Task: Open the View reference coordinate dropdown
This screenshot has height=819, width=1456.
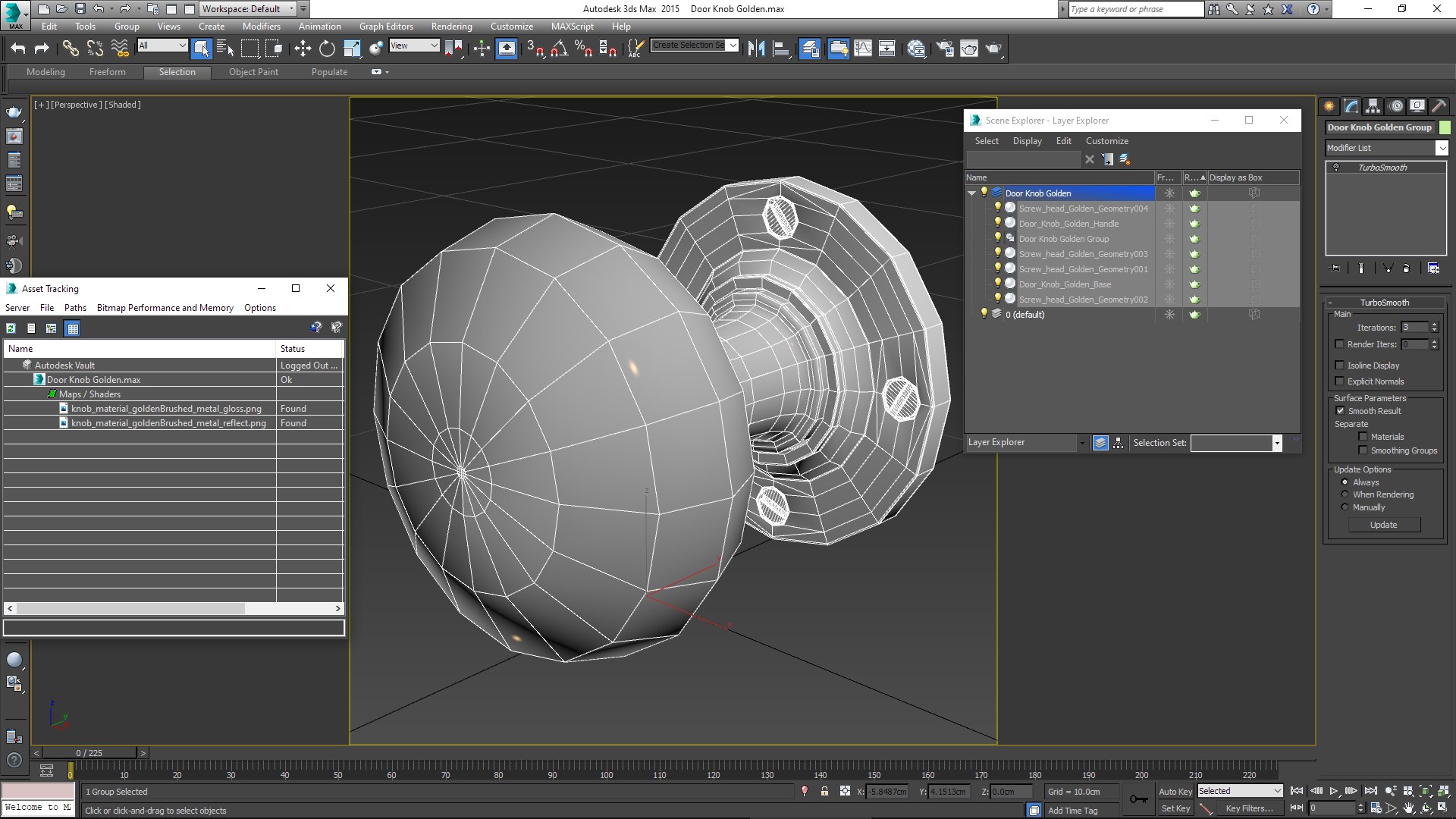Action: pos(414,45)
